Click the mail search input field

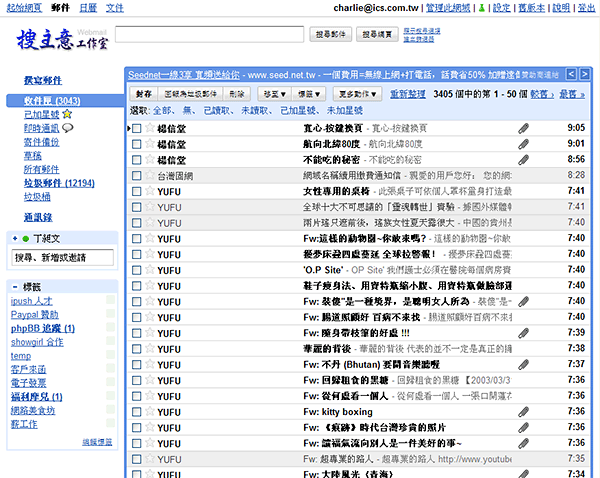click(209, 34)
